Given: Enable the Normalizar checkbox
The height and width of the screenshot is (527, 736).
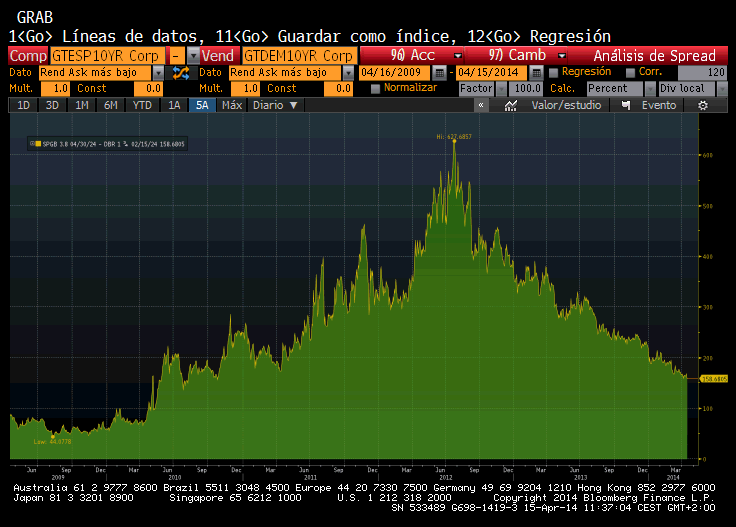Looking at the screenshot, I should point(375,89).
